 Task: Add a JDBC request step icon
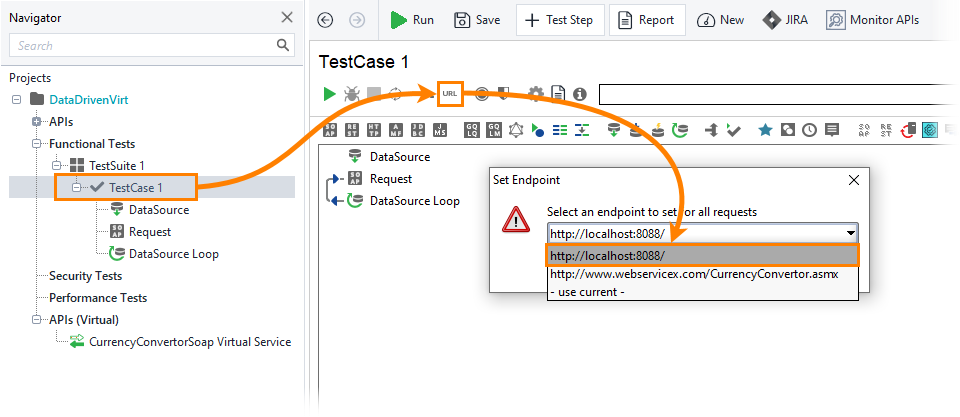418,130
